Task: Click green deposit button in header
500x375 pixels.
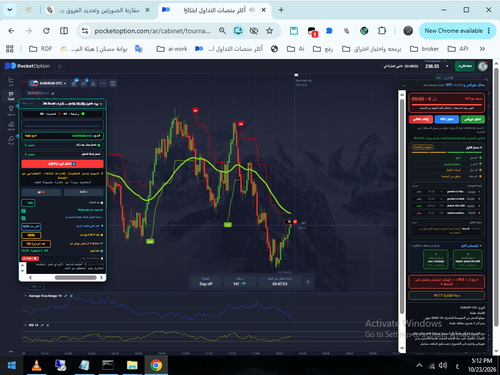Action: tap(465, 66)
